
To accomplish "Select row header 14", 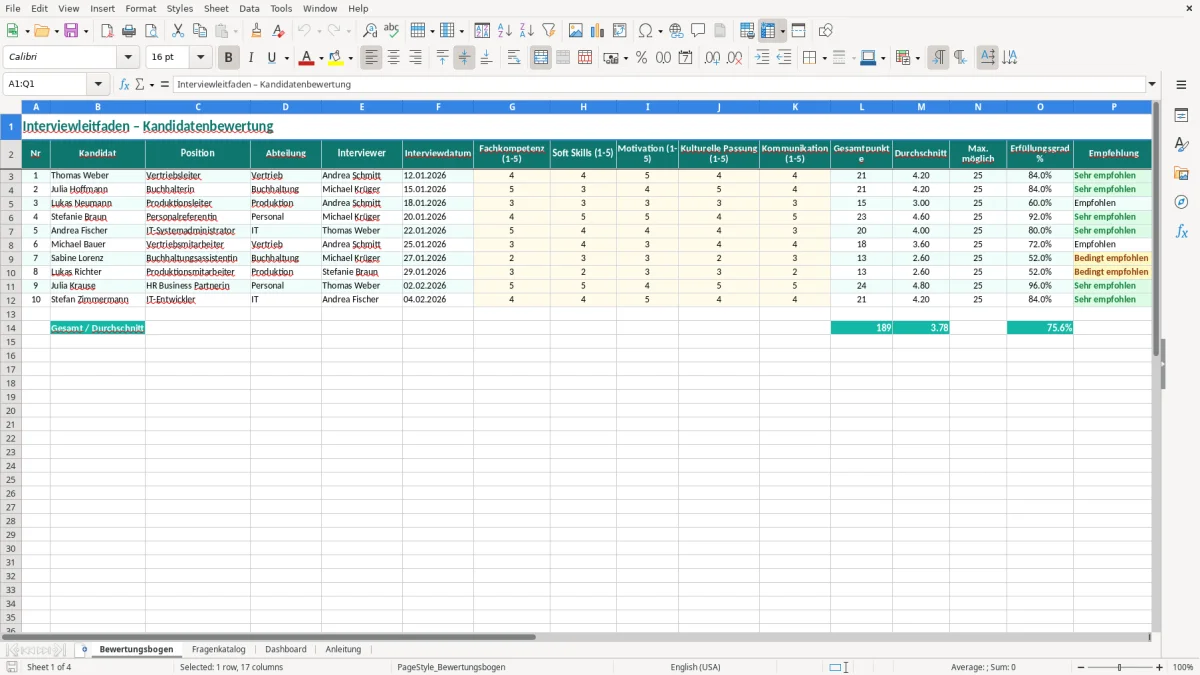I will [x=11, y=328].
